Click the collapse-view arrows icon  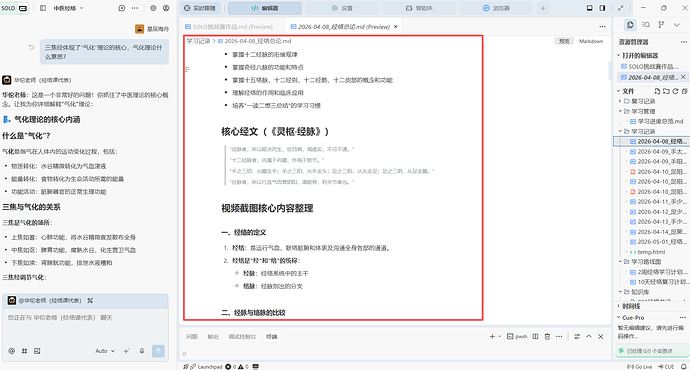coord(620,8)
